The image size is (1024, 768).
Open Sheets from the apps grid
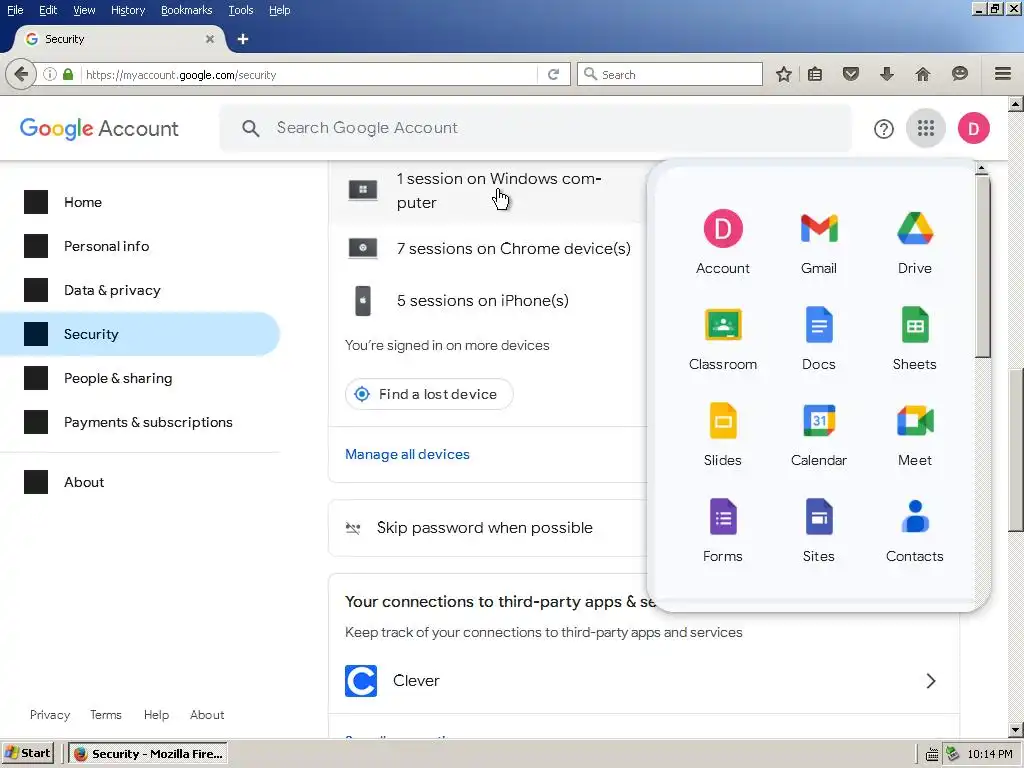click(914, 338)
